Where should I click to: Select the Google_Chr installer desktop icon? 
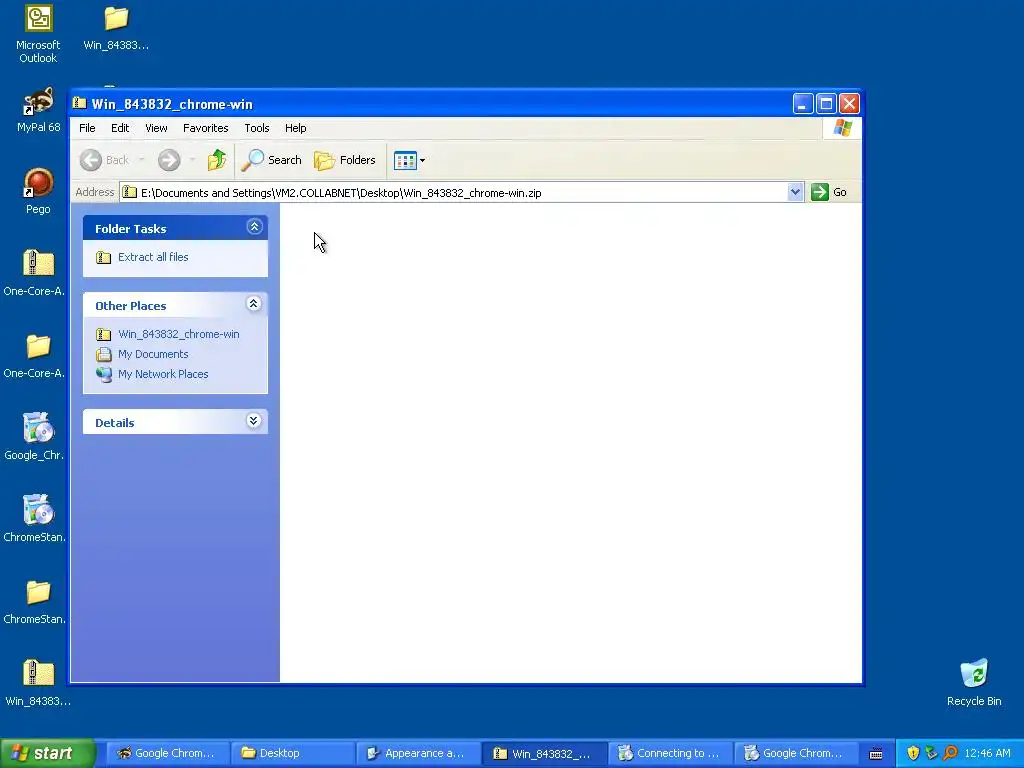coord(34,437)
